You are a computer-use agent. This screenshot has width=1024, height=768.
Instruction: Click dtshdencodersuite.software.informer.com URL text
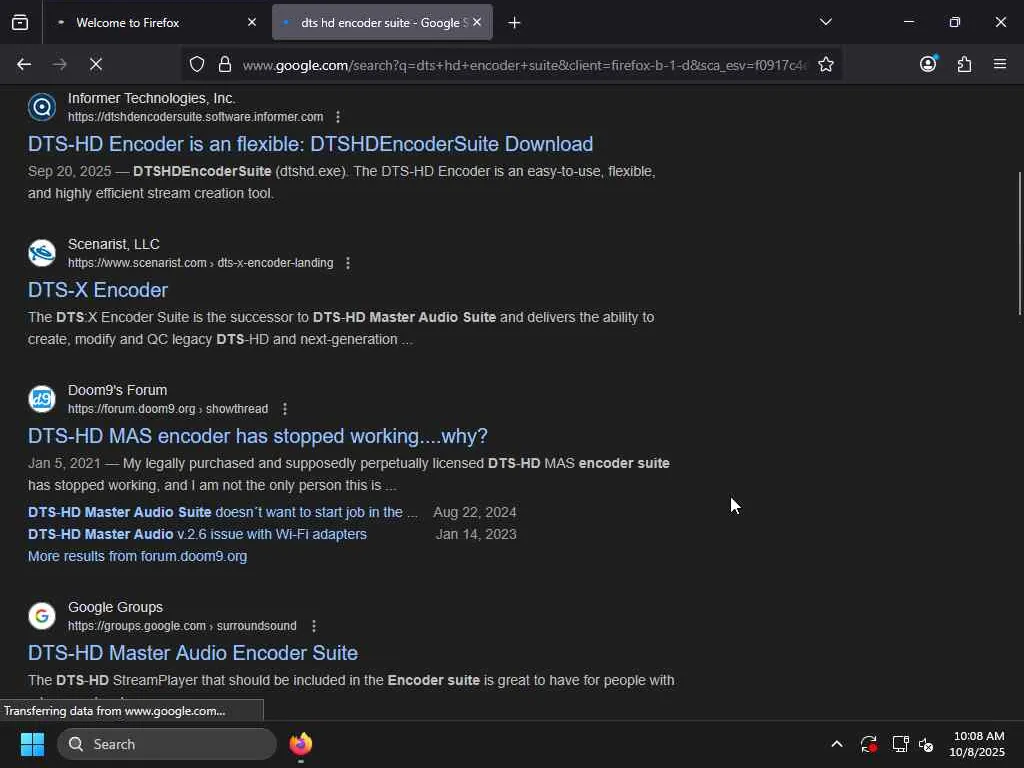click(x=195, y=117)
